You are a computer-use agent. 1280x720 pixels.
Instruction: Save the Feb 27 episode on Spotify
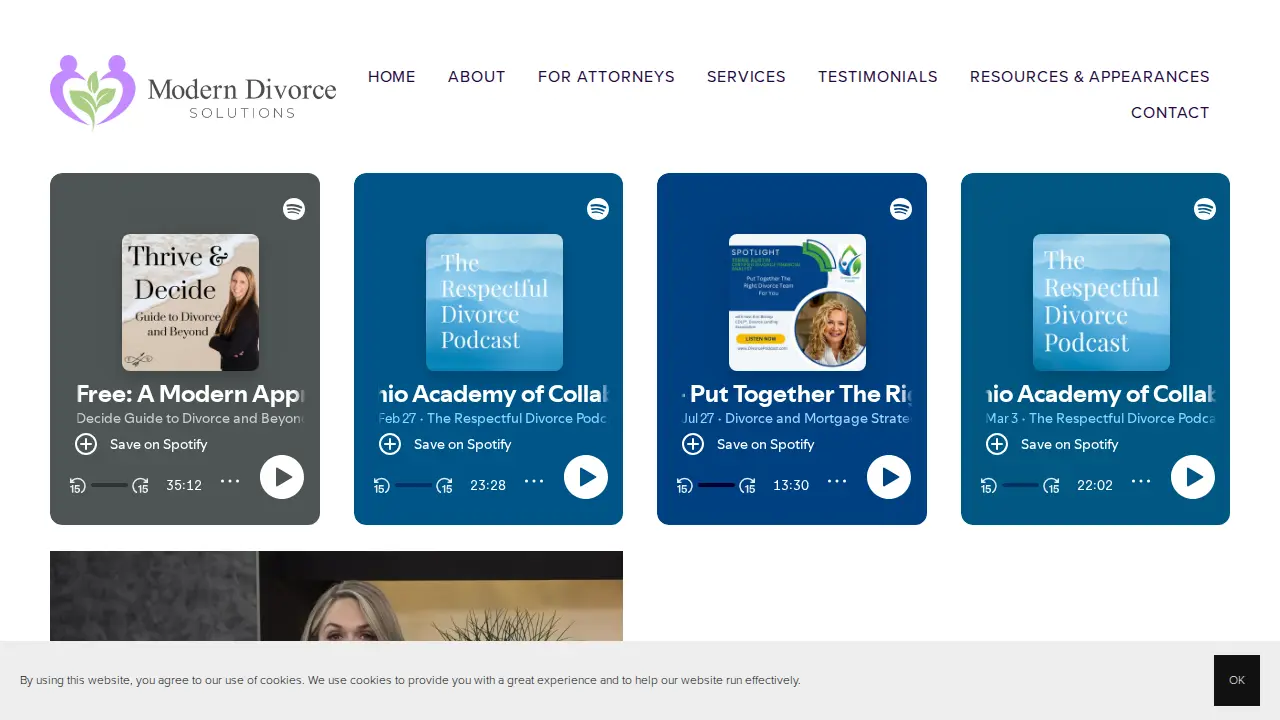pos(445,444)
